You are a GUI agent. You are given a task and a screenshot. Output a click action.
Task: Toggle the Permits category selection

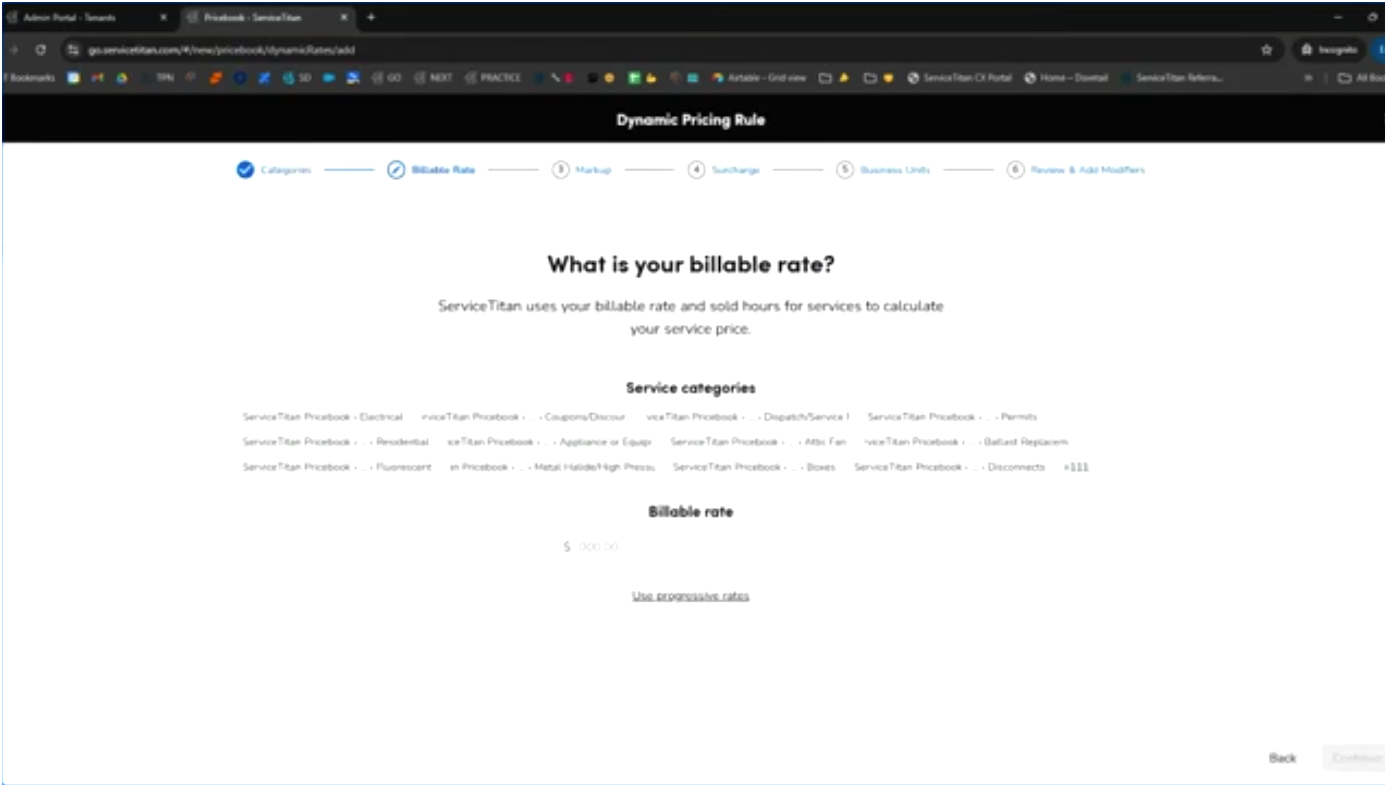point(951,416)
